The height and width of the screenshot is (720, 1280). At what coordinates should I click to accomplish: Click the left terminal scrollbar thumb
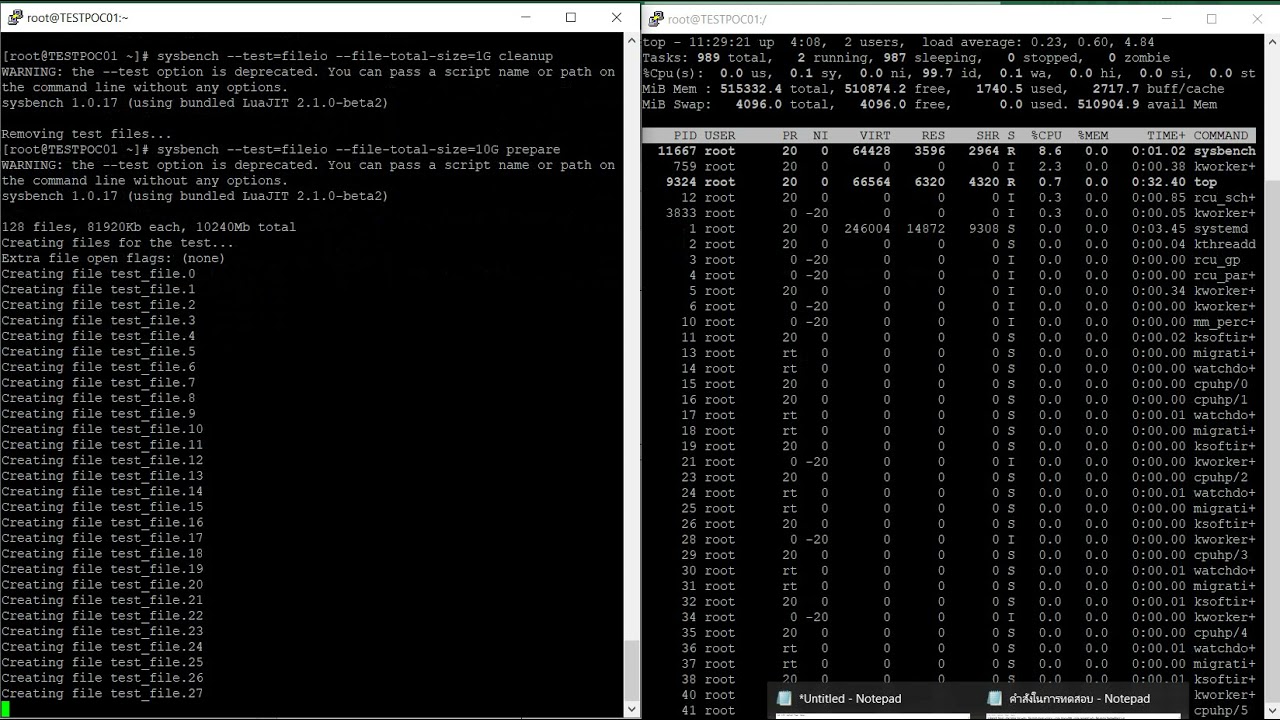631,670
